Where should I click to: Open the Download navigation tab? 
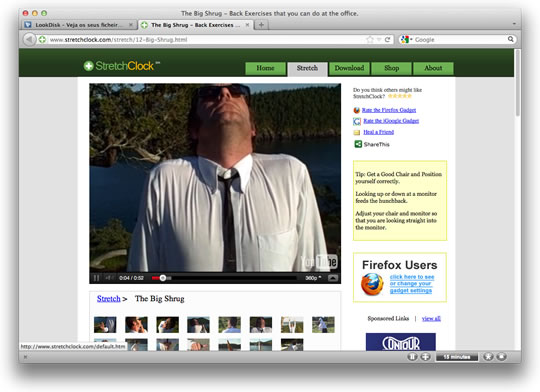(x=349, y=68)
